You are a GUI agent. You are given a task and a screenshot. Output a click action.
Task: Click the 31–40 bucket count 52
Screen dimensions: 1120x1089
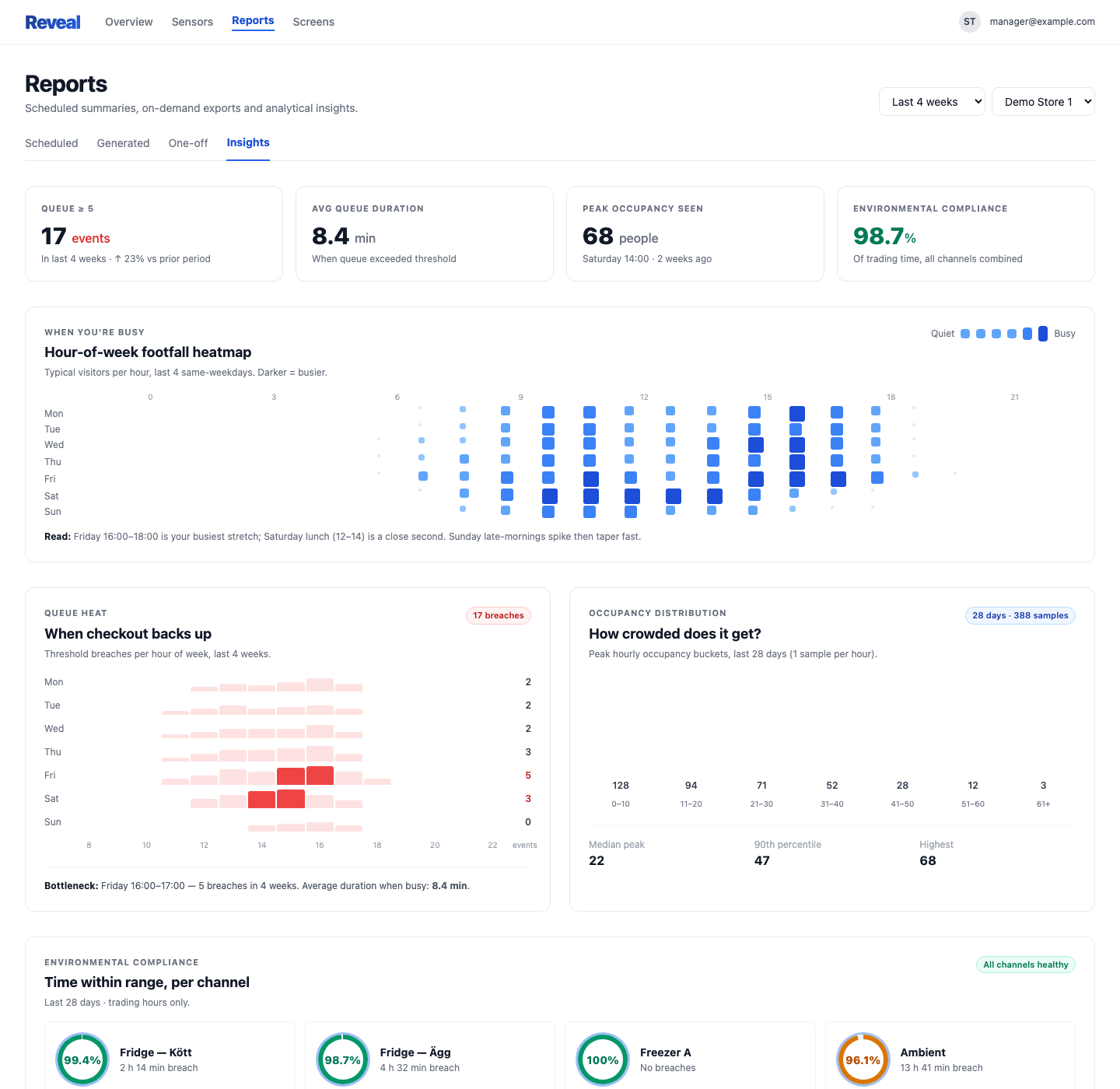coord(832,786)
